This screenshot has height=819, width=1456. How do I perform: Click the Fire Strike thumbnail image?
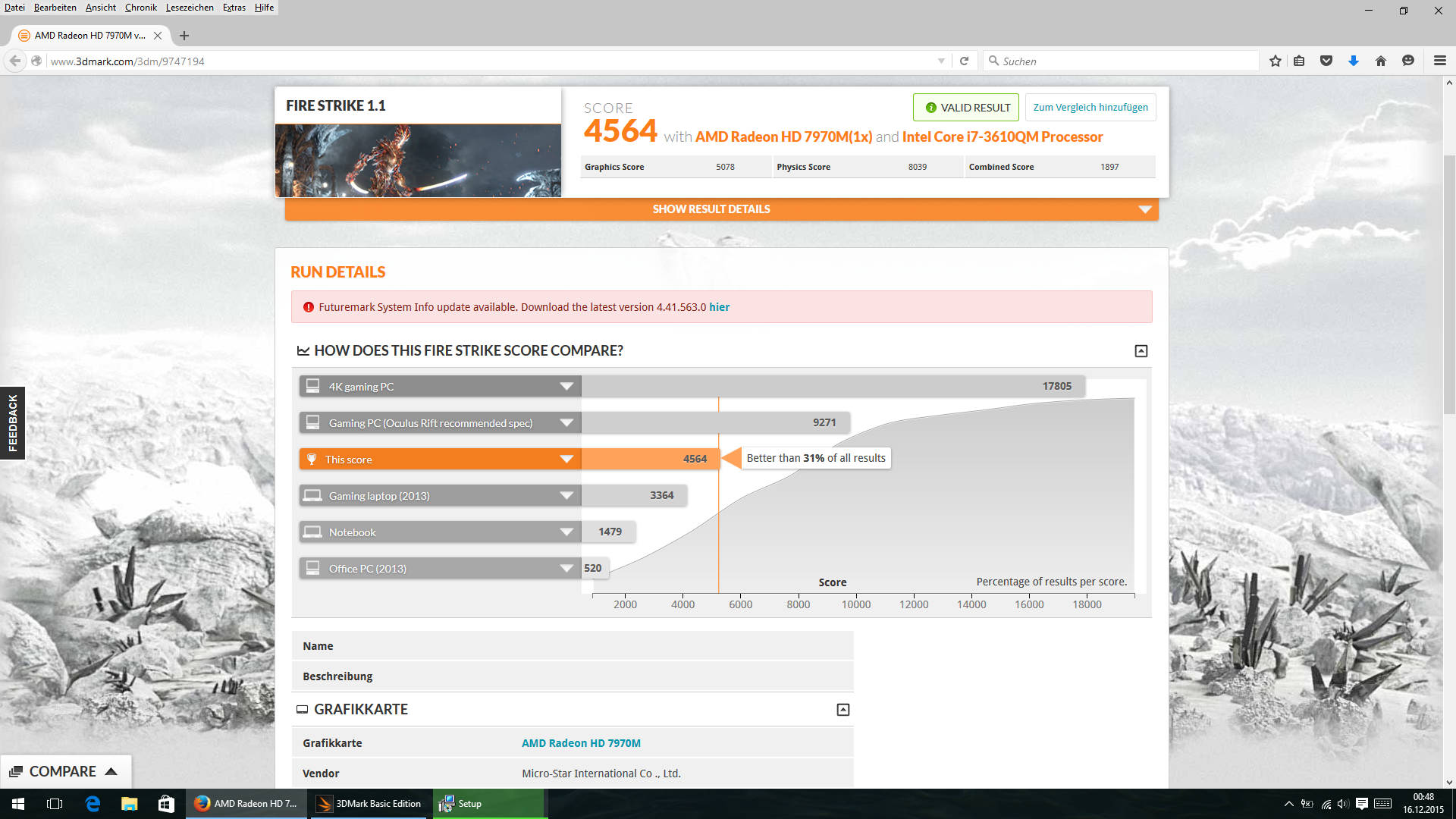click(418, 160)
